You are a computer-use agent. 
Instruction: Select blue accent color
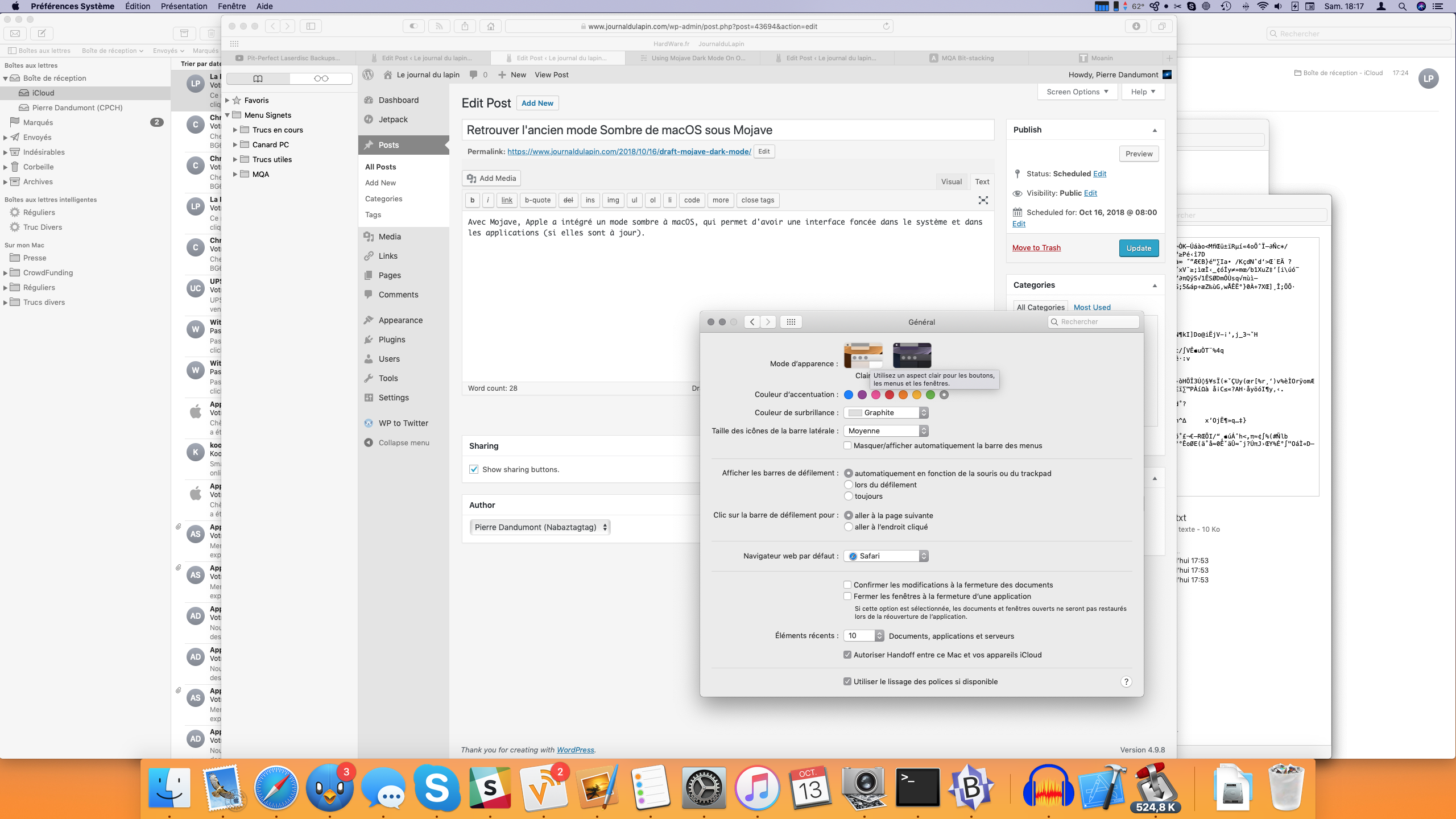click(849, 395)
